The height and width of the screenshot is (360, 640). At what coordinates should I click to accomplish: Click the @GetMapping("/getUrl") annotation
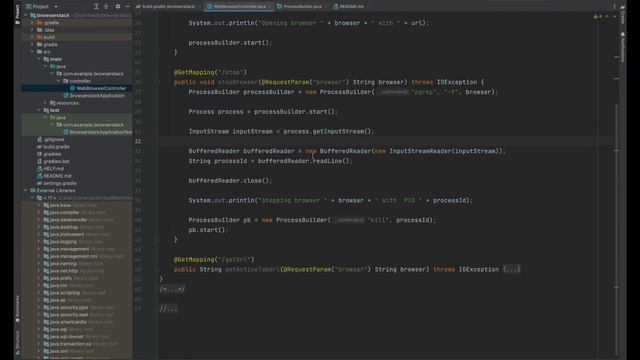point(214,260)
